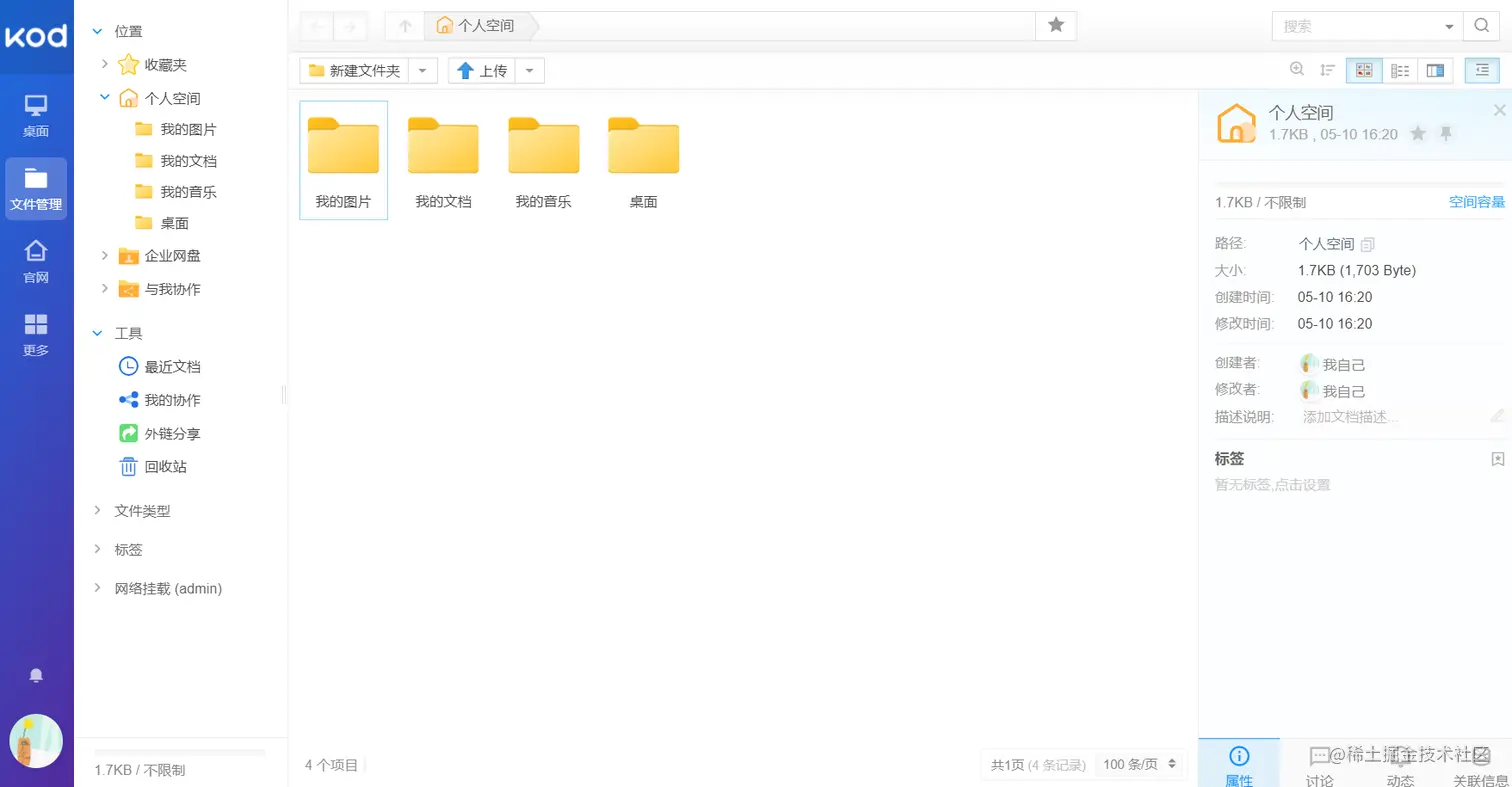Switch to the 动态 tab

pos(1400,764)
